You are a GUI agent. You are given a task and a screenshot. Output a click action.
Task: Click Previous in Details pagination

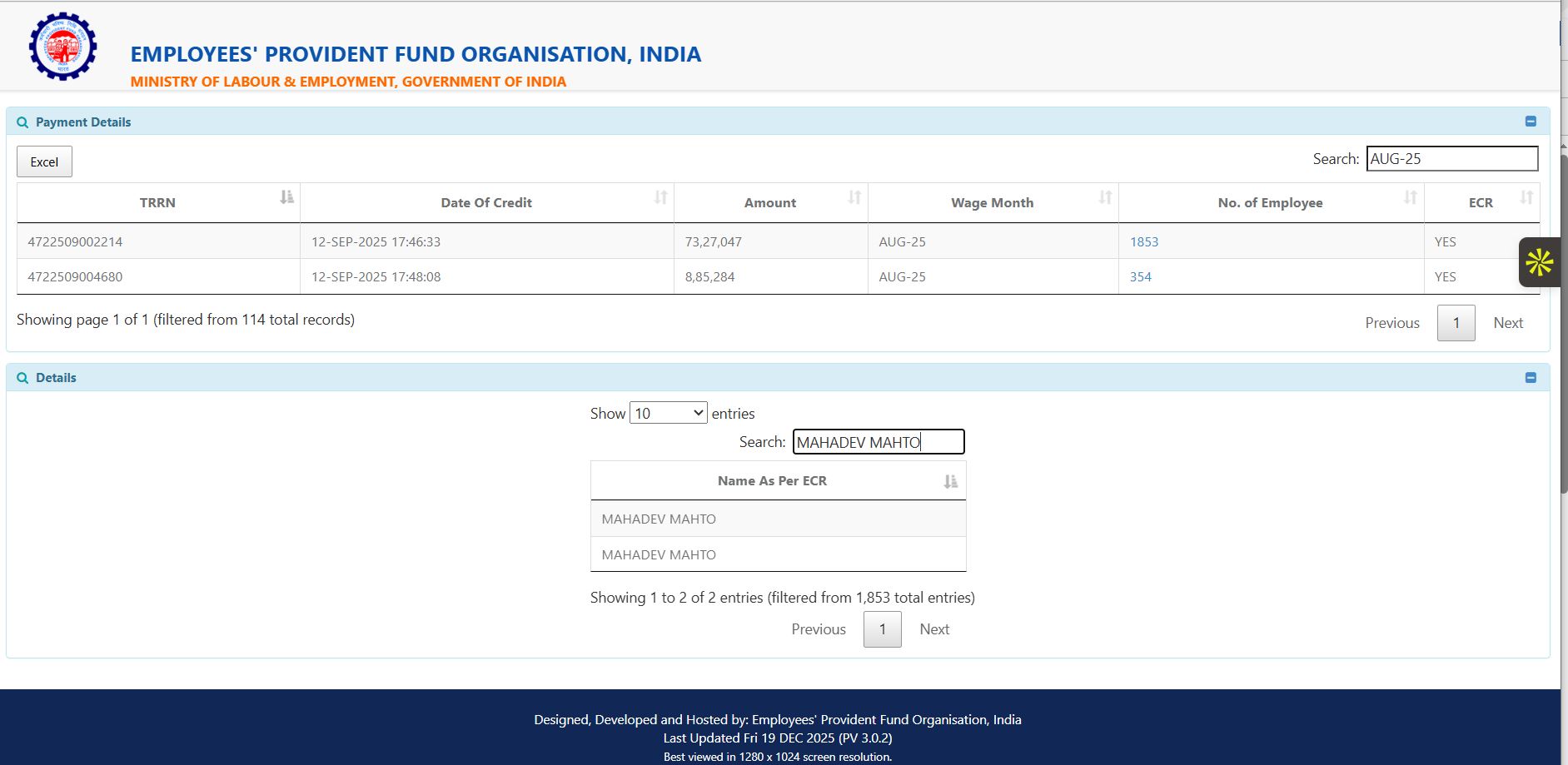coord(818,629)
